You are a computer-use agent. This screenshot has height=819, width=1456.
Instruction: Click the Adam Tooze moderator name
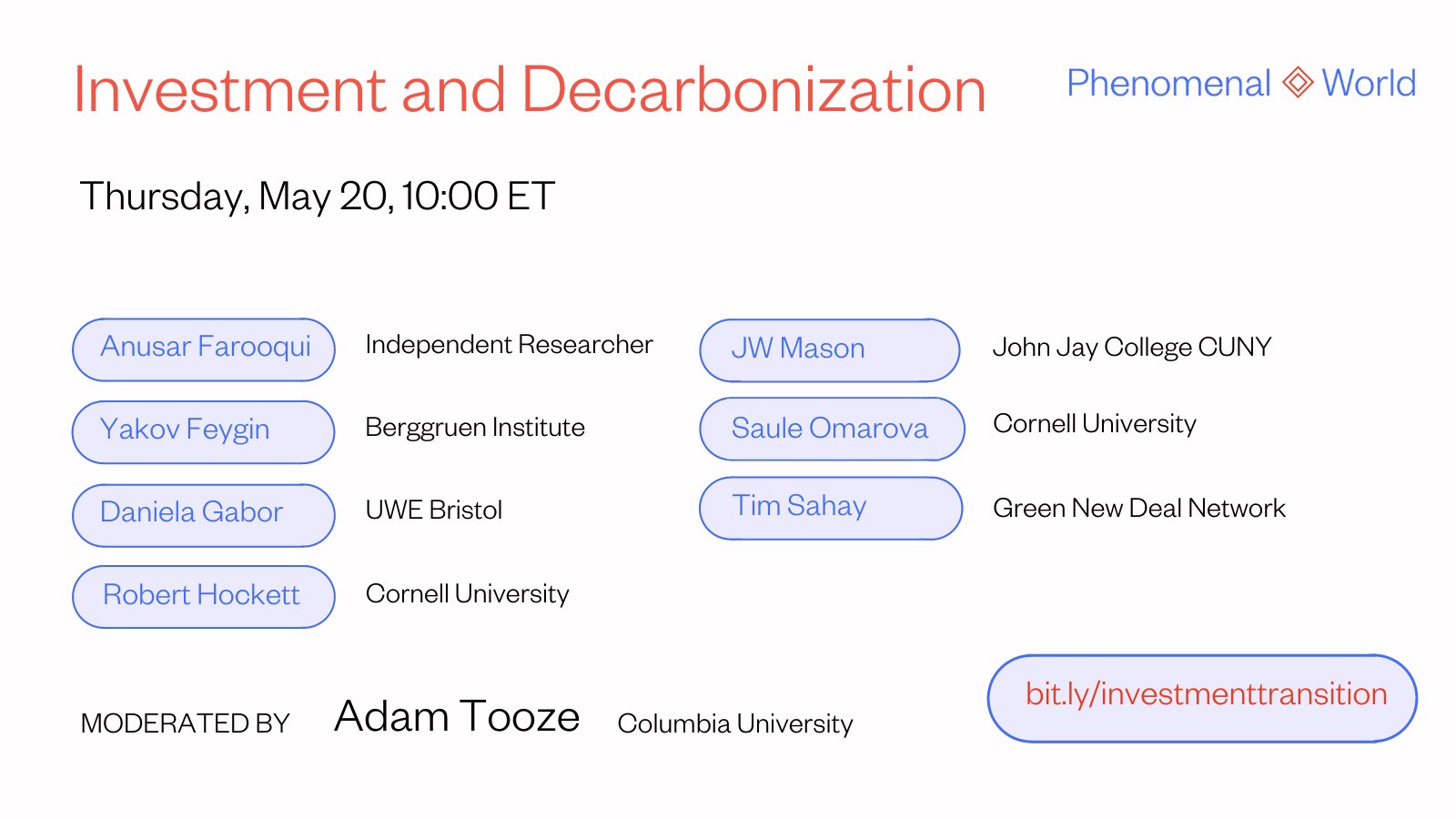click(x=457, y=717)
